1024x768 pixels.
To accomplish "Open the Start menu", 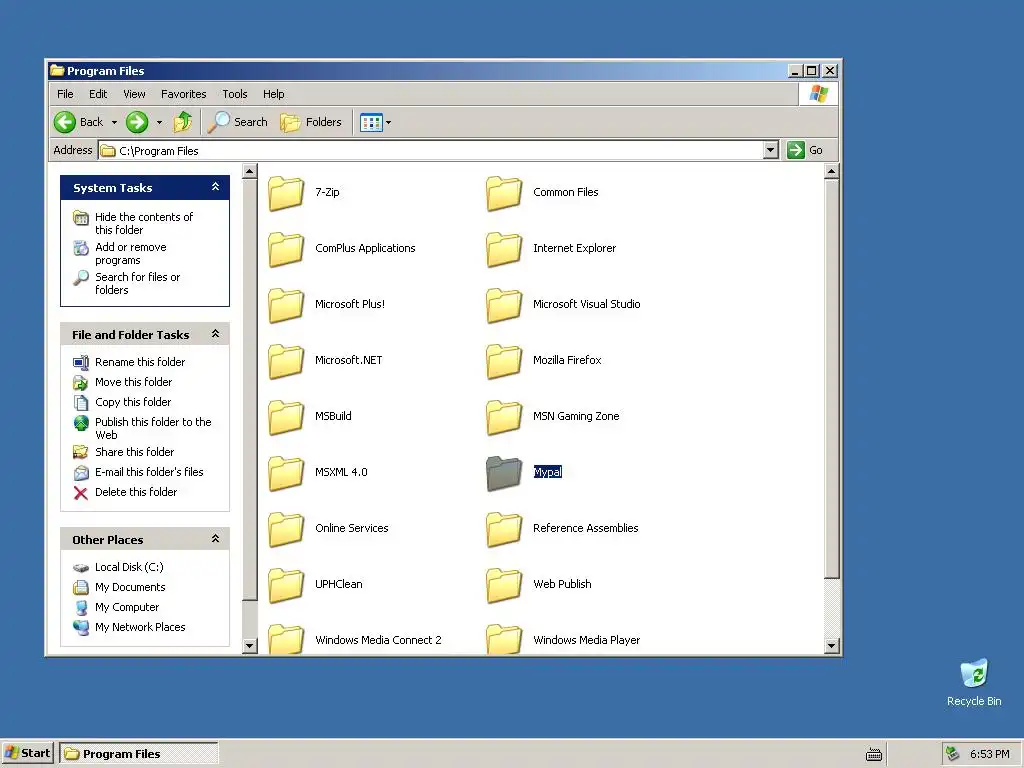I will [27, 753].
